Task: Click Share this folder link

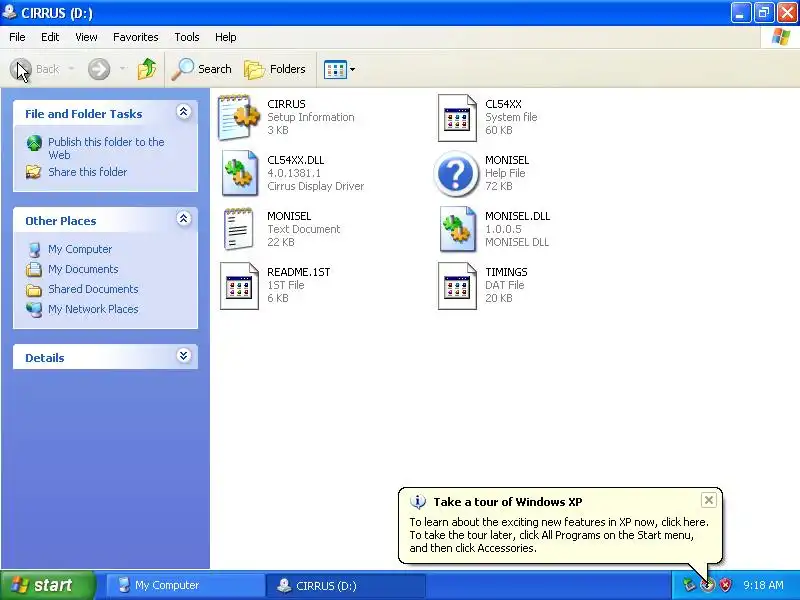Action: (88, 172)
